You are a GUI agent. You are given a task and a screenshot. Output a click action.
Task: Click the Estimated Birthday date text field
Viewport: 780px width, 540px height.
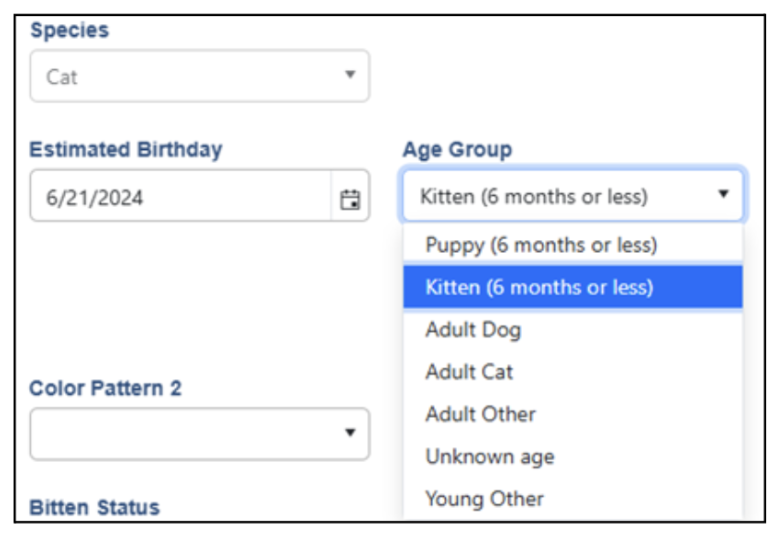pos(180,198)
